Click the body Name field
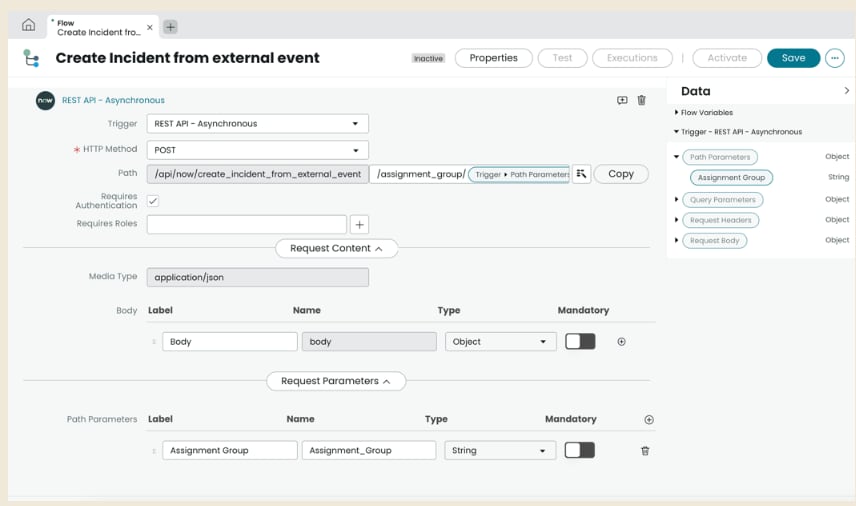This screenshot has height=506, width=856. [x=369, y=342]
